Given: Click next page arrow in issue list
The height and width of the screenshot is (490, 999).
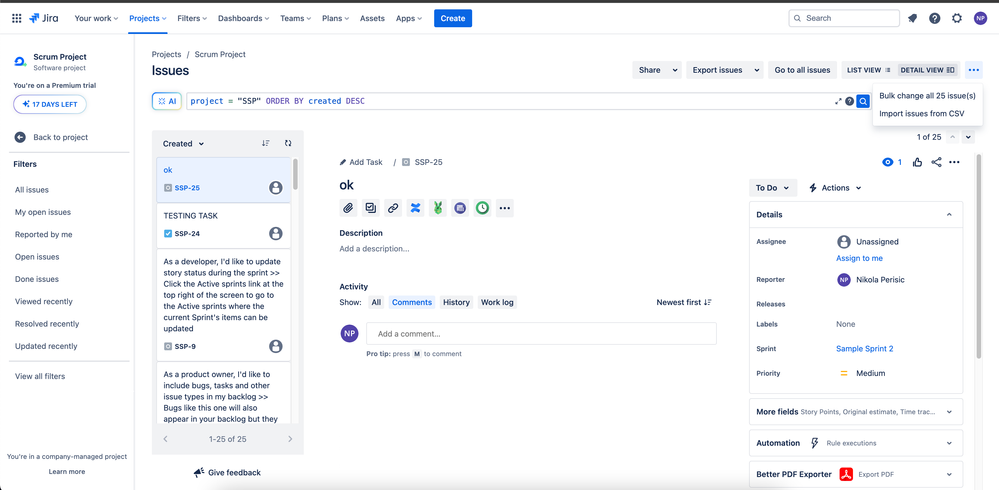Looking at the screenshot, I should (x=290, y=439).
